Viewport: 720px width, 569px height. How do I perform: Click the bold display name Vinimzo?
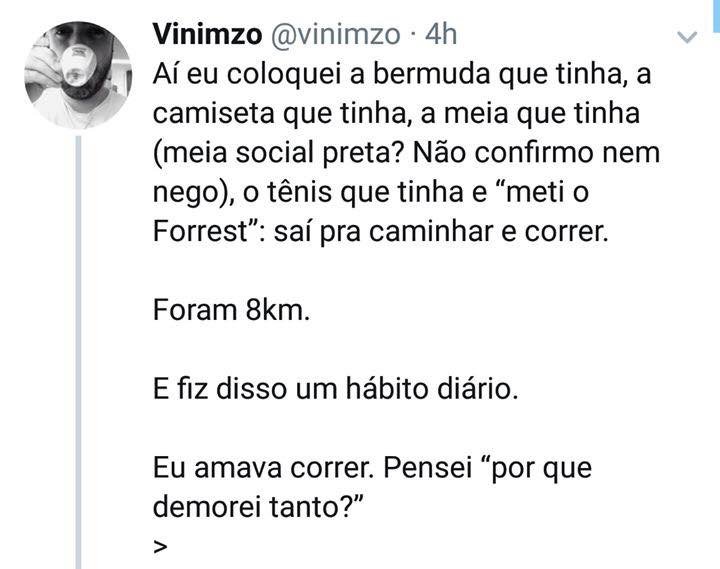(x=208, y=34)
